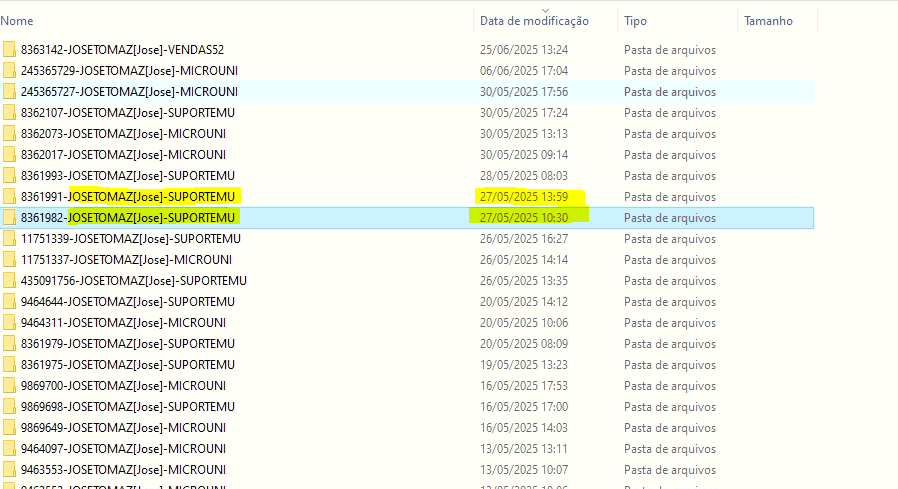The image size is (898, 489).
Task: Click folder icon of 11751337-JOSETOMAZ[Jose]-MICROUNI
Action: [x=9, y=260]
